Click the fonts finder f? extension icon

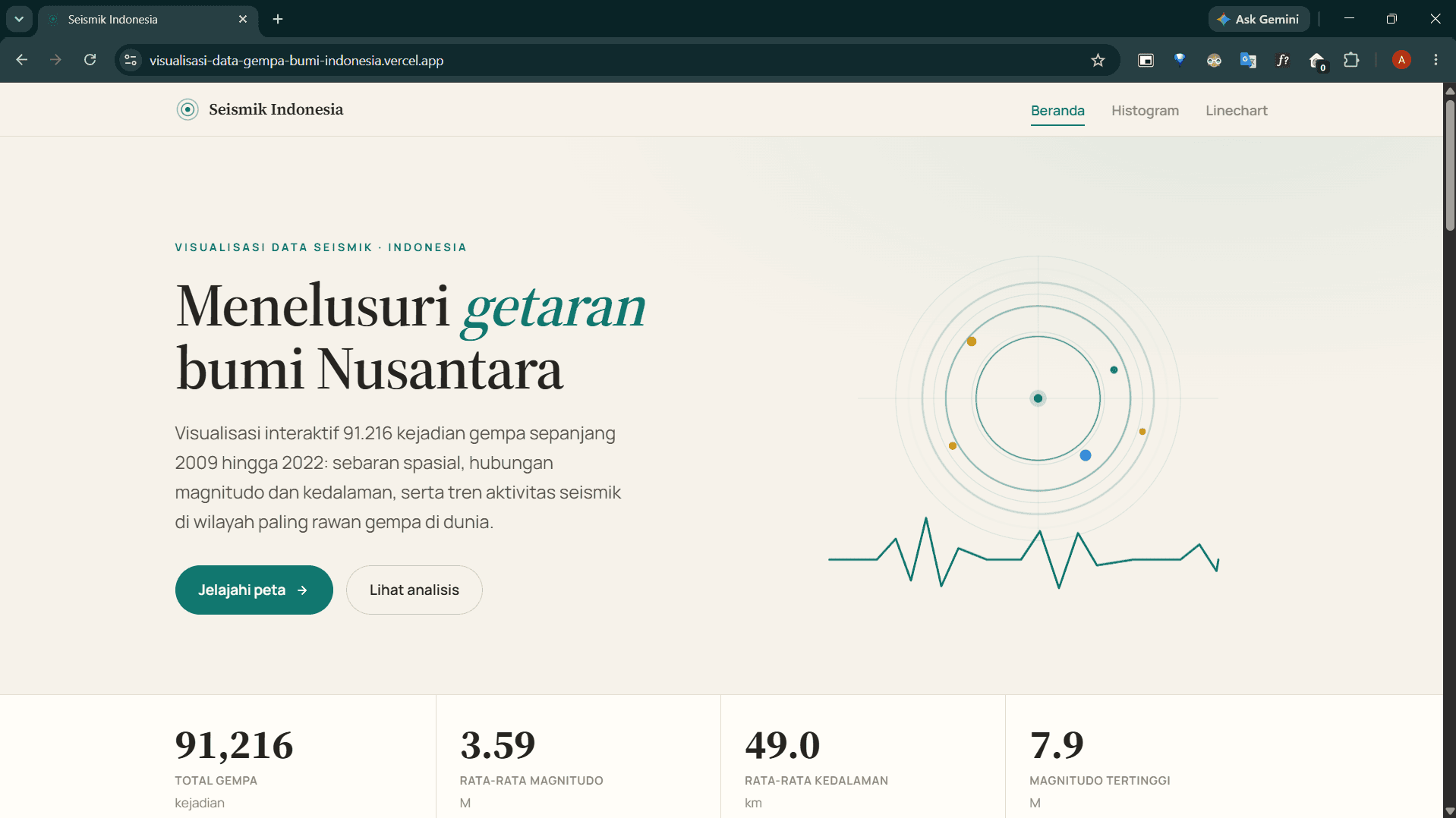click(x=1282, y=60)
